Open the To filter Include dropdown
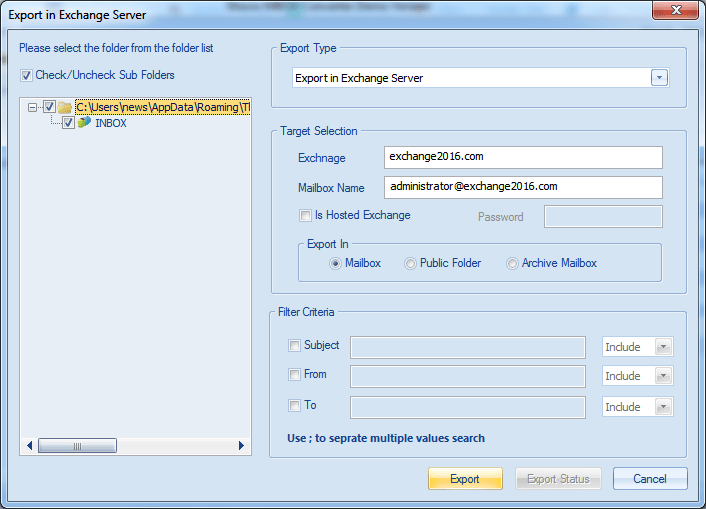The image size is (706, 509). pyautogui.click(x=662, y=407)
